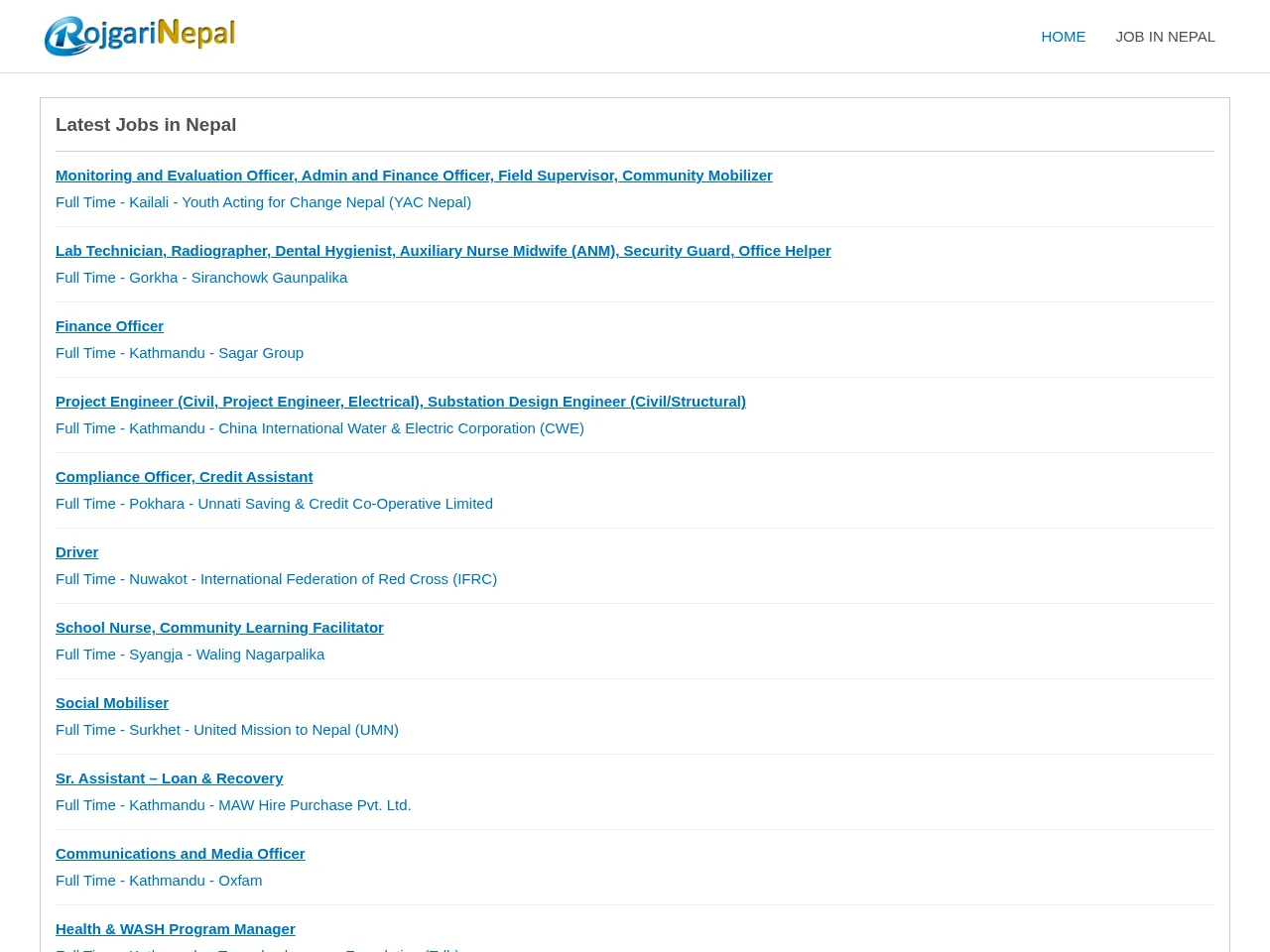Open Monitoring and Evaluation Officer job listing
This screenshot has width=1270, height=952.
(x=414, y=176)
